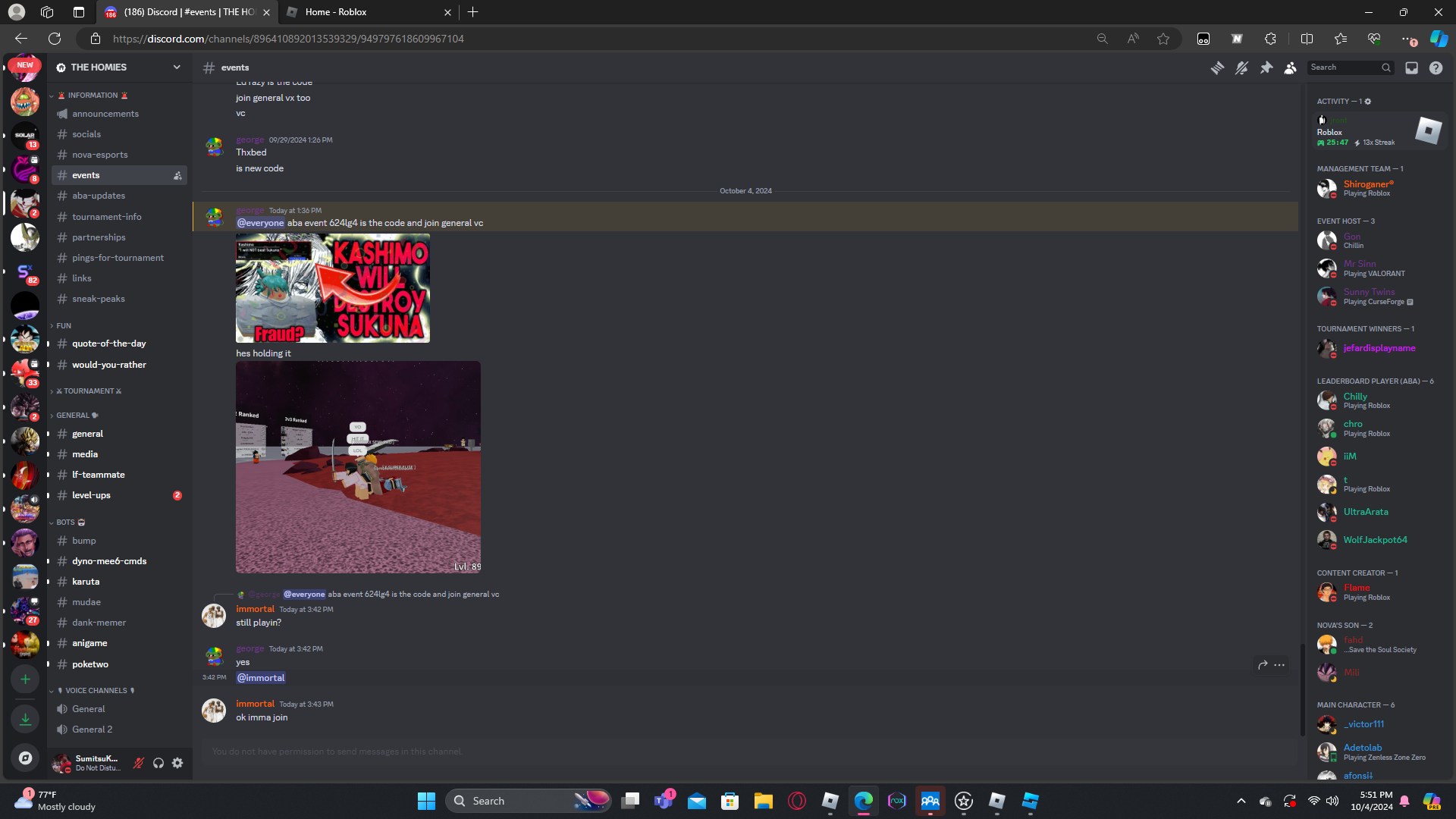
Task: Collapse BOTS category
Action: click(x=67, y=522)
